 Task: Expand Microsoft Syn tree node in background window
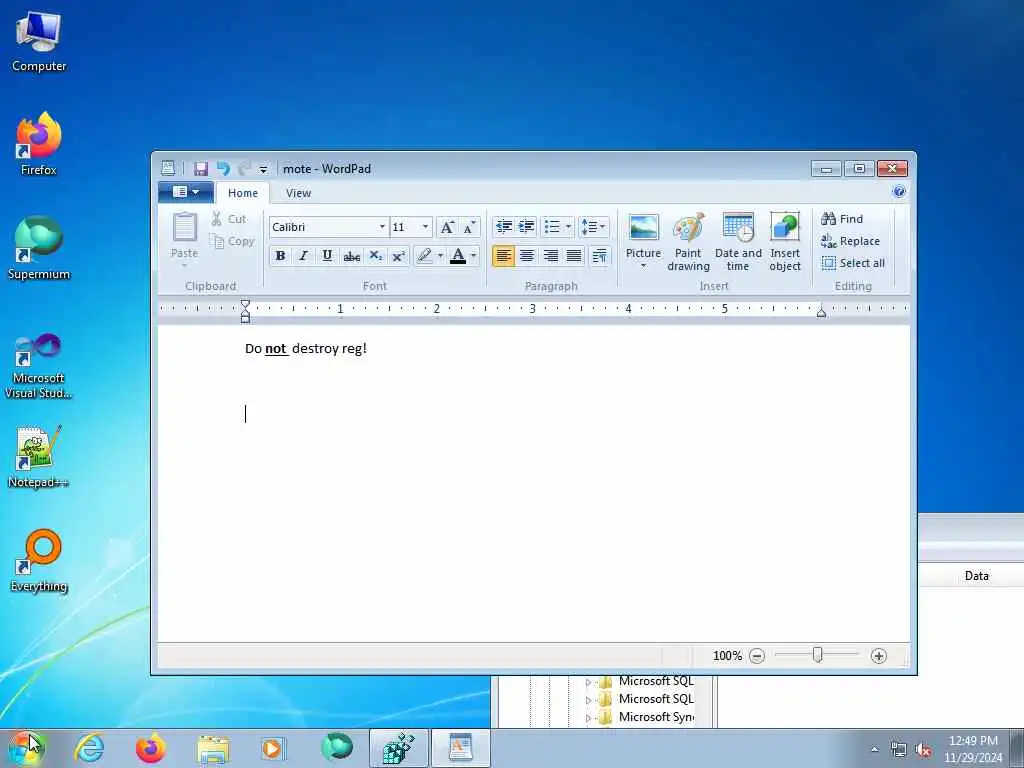tap(588, 718)
